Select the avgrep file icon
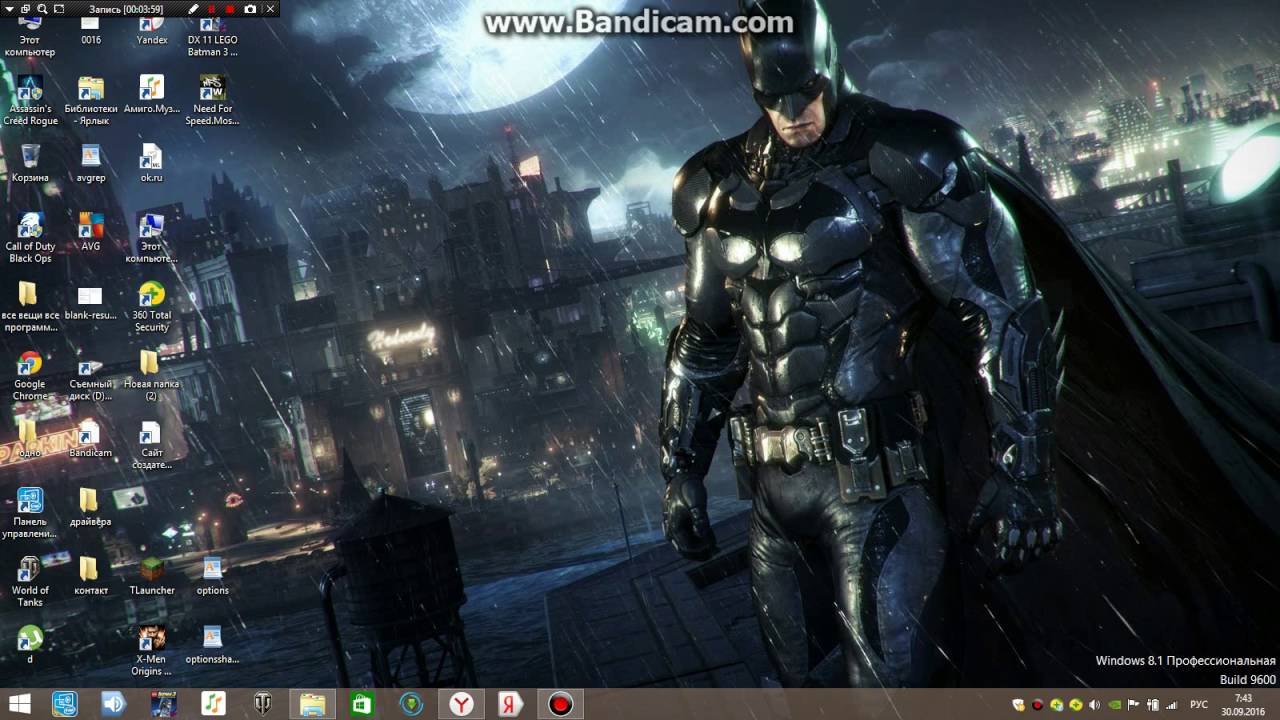 coord(91,163)
